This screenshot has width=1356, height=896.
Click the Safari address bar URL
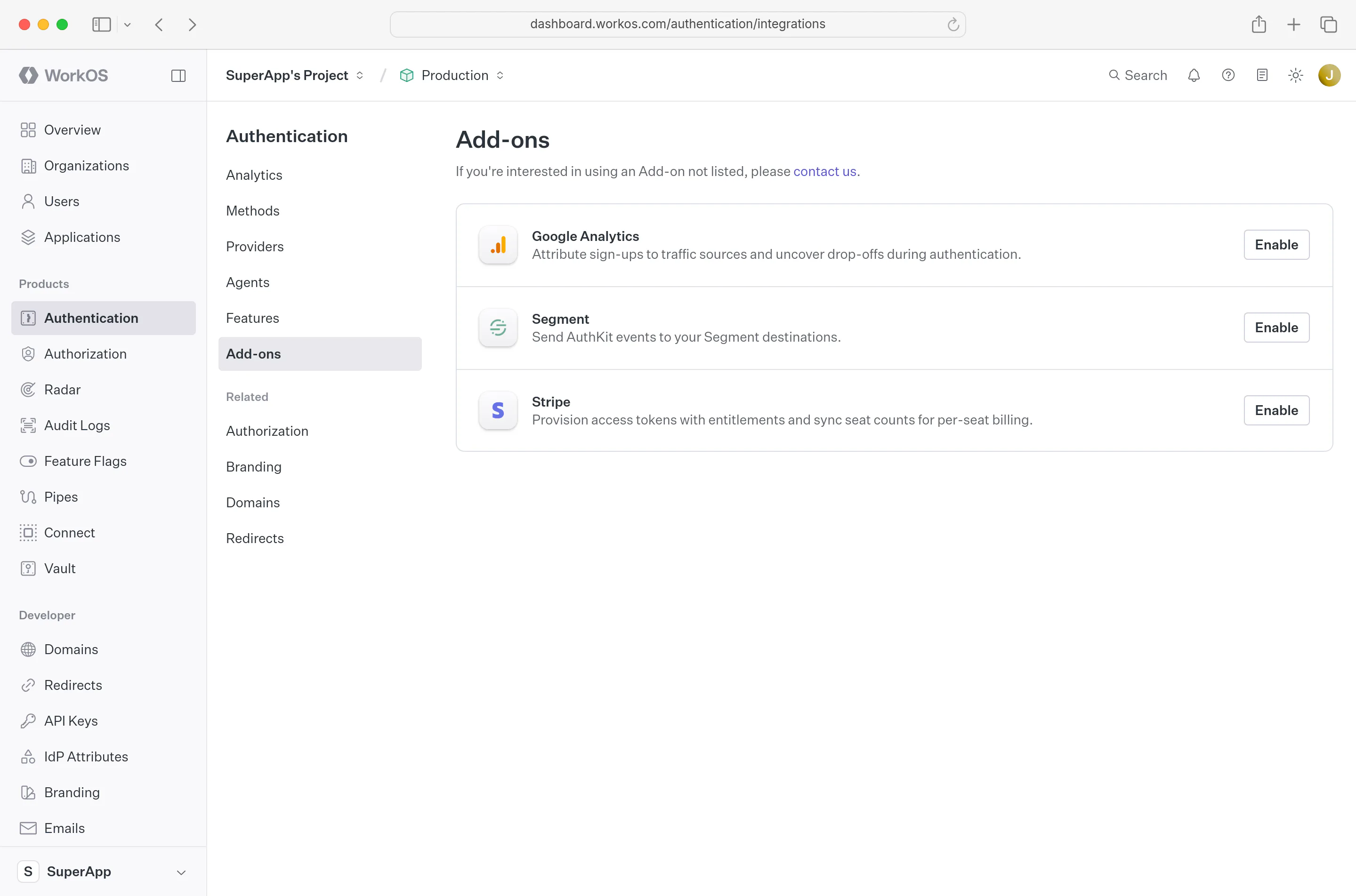[x=678, y=24]
